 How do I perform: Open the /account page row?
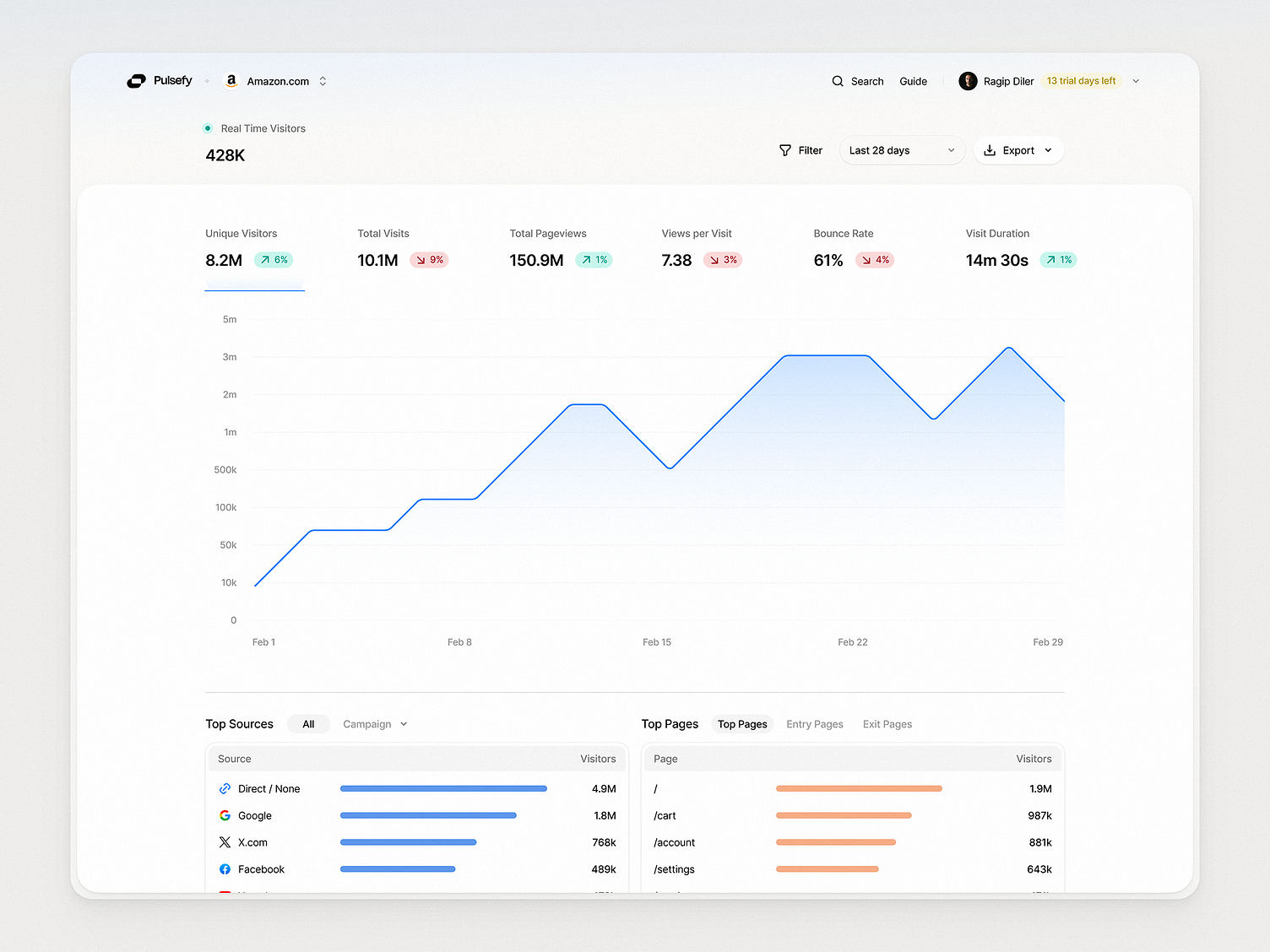pyautogui.click(x=853, y=842)
